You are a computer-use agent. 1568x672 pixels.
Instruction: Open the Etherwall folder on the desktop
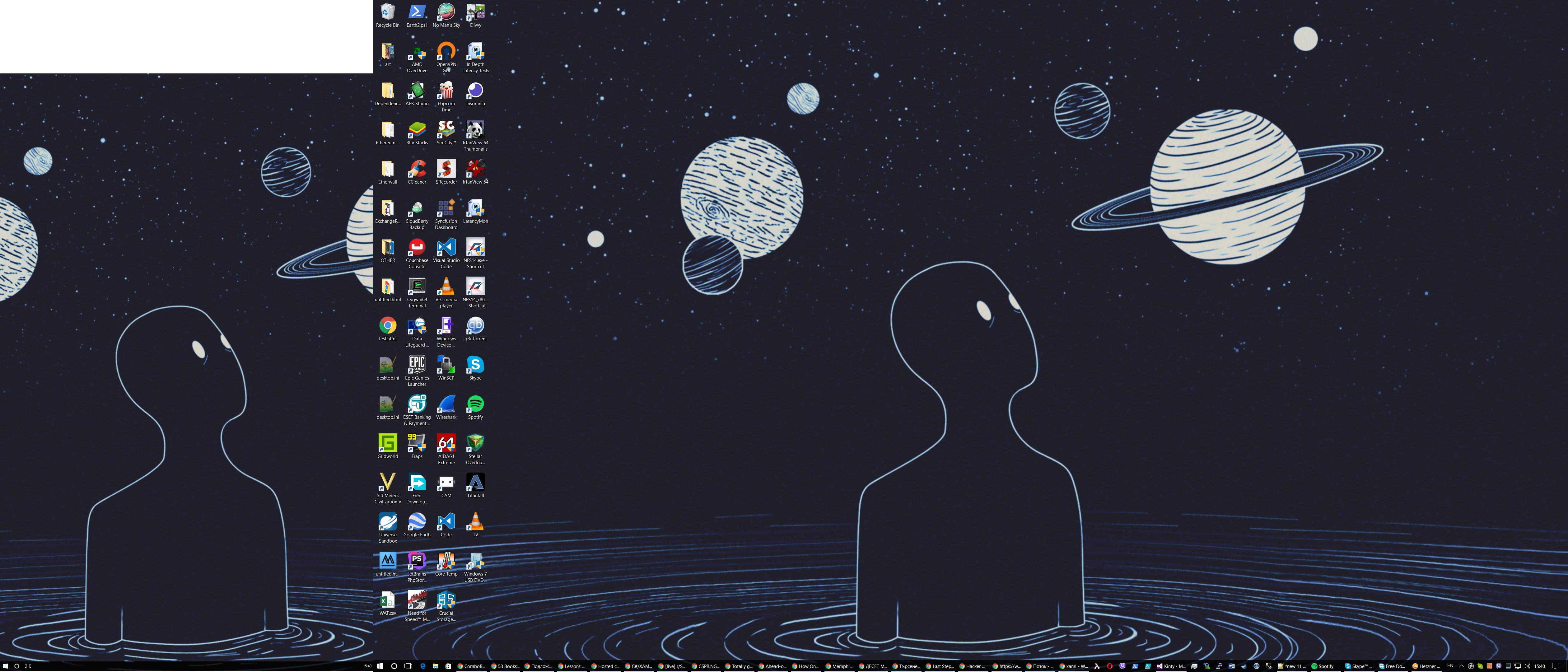pyautogui.click(x=388, y=172)
